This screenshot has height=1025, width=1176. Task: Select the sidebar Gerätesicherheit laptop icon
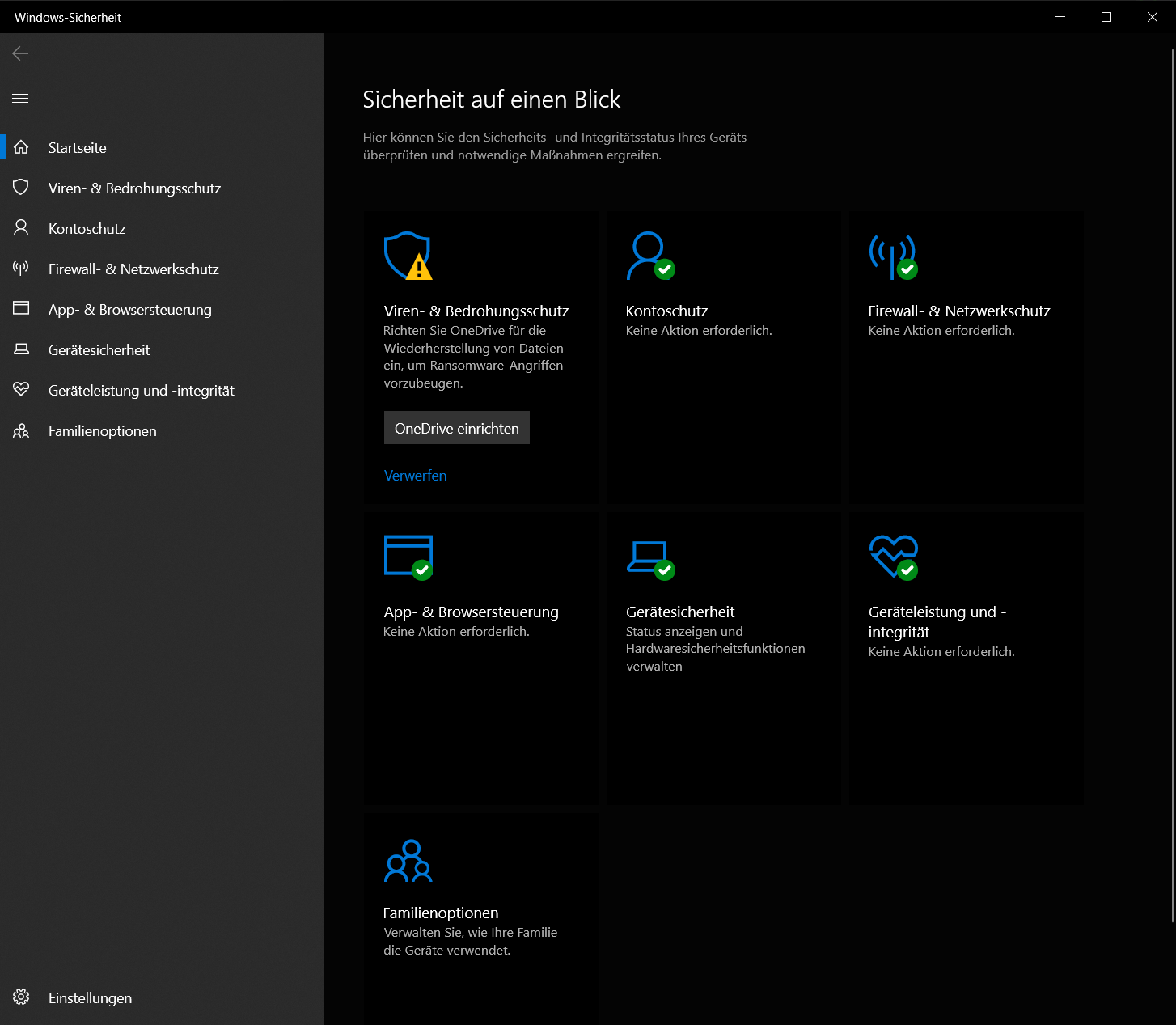[21, 349]
